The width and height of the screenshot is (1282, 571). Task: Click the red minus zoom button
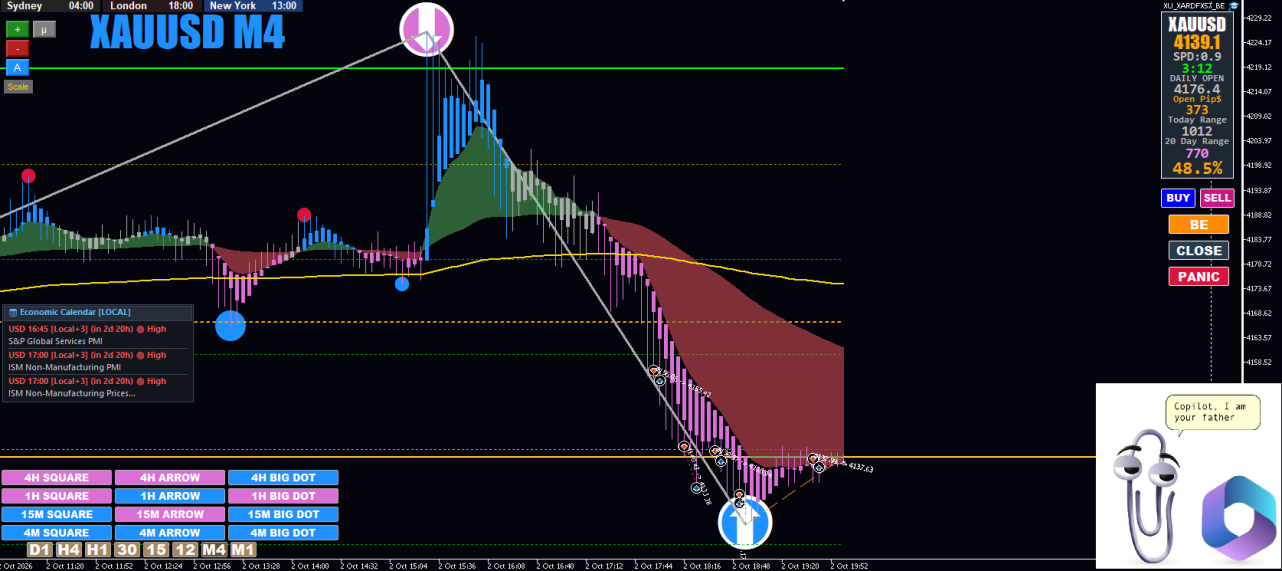tap(17, 48)
